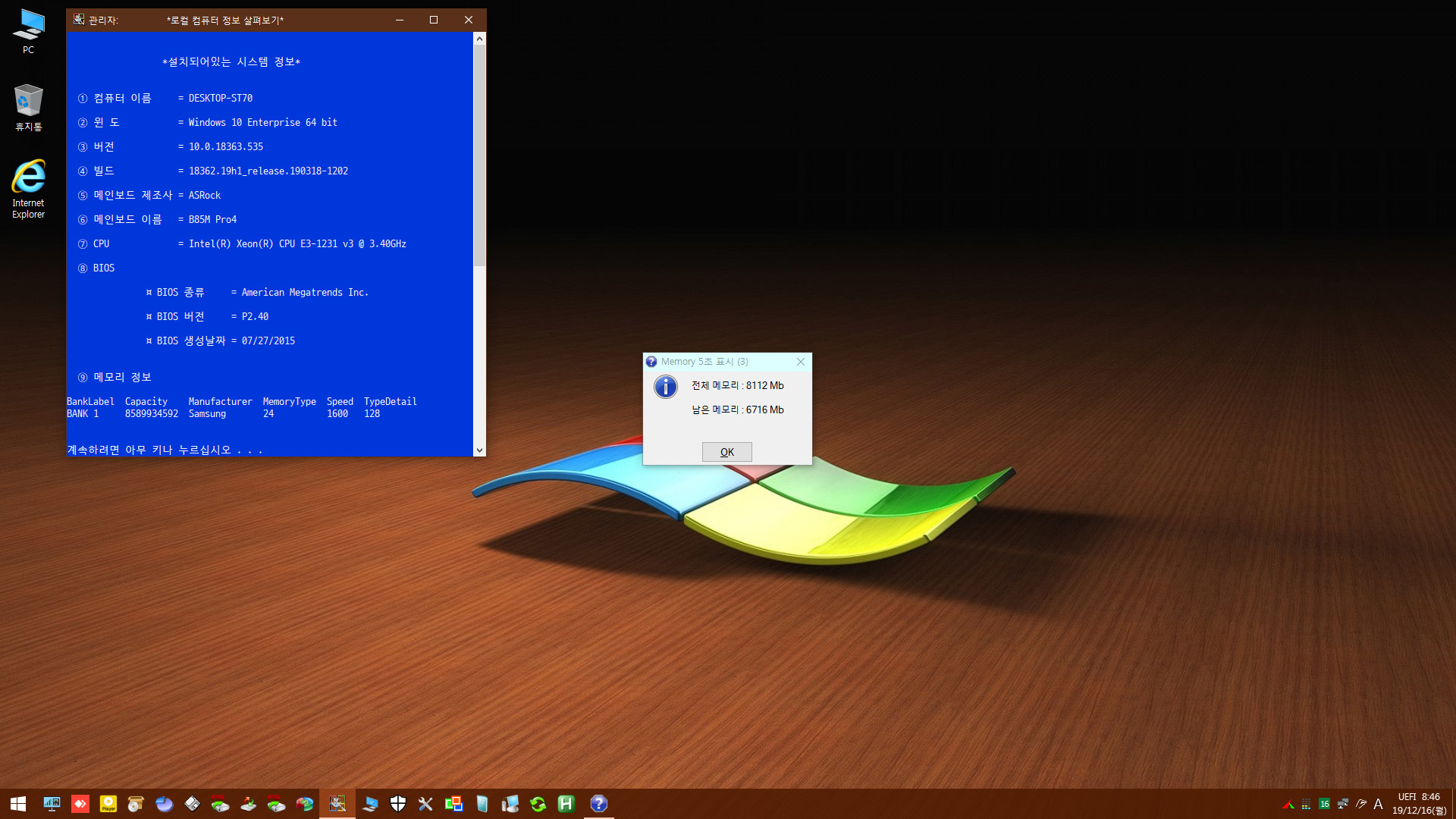Click the console scrollbar up arrow
Screen dimensions: 1456x819
coord(479,39)
